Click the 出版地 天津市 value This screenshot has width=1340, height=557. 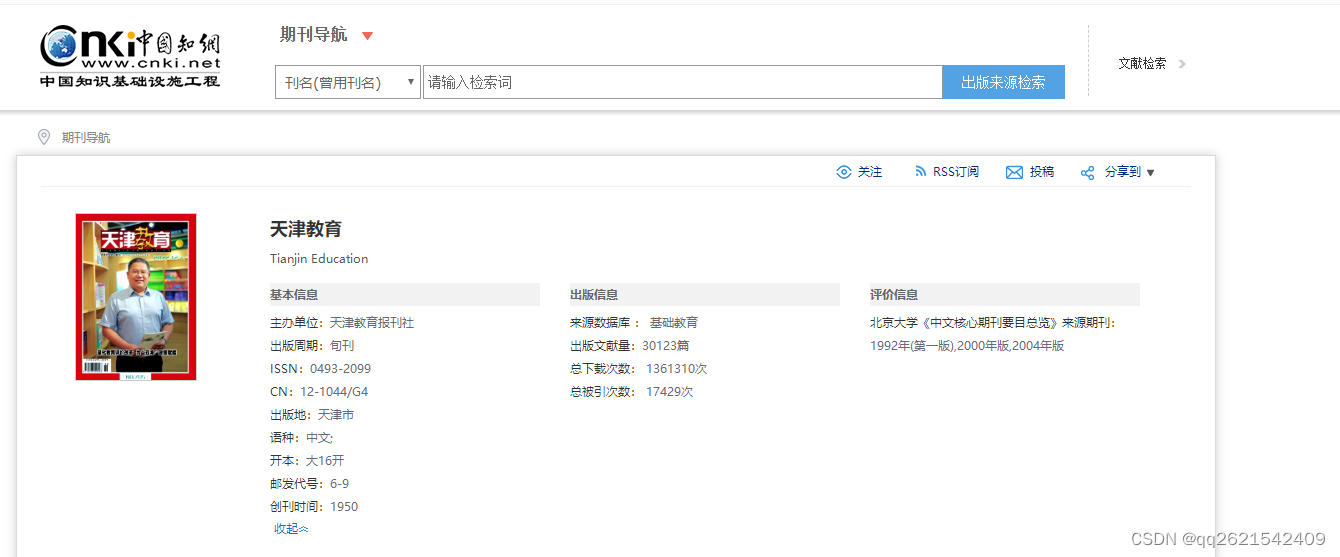coord(336,415)
